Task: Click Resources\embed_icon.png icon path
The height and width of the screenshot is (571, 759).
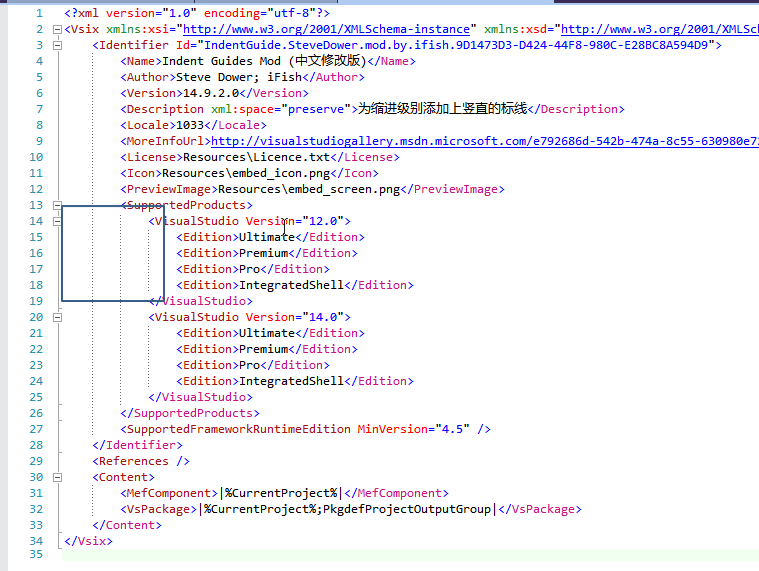Action: pyautogui.click(x=246, y=173)
